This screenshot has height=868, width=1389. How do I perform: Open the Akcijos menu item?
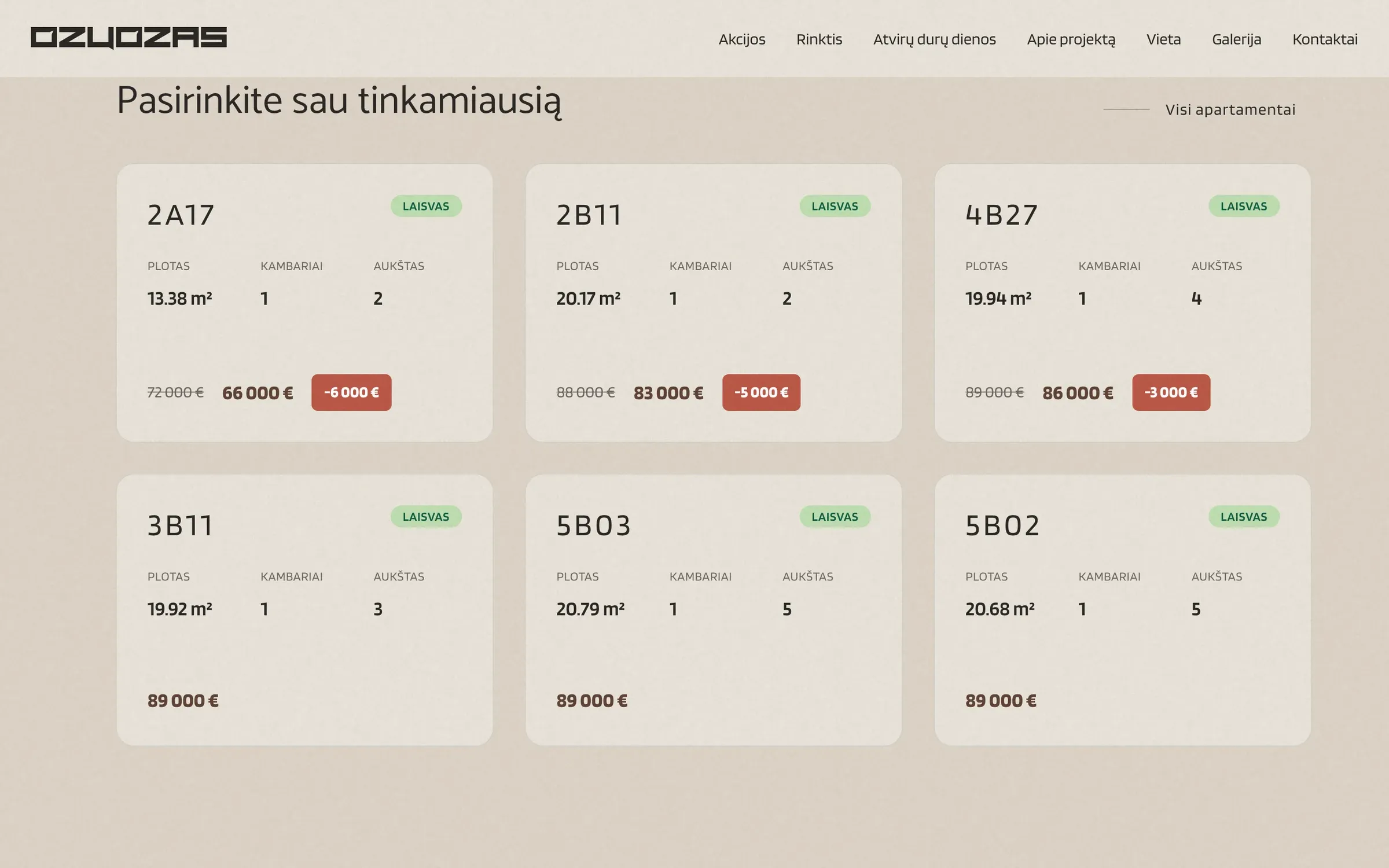pyautogui.click(x=741, y=39)
